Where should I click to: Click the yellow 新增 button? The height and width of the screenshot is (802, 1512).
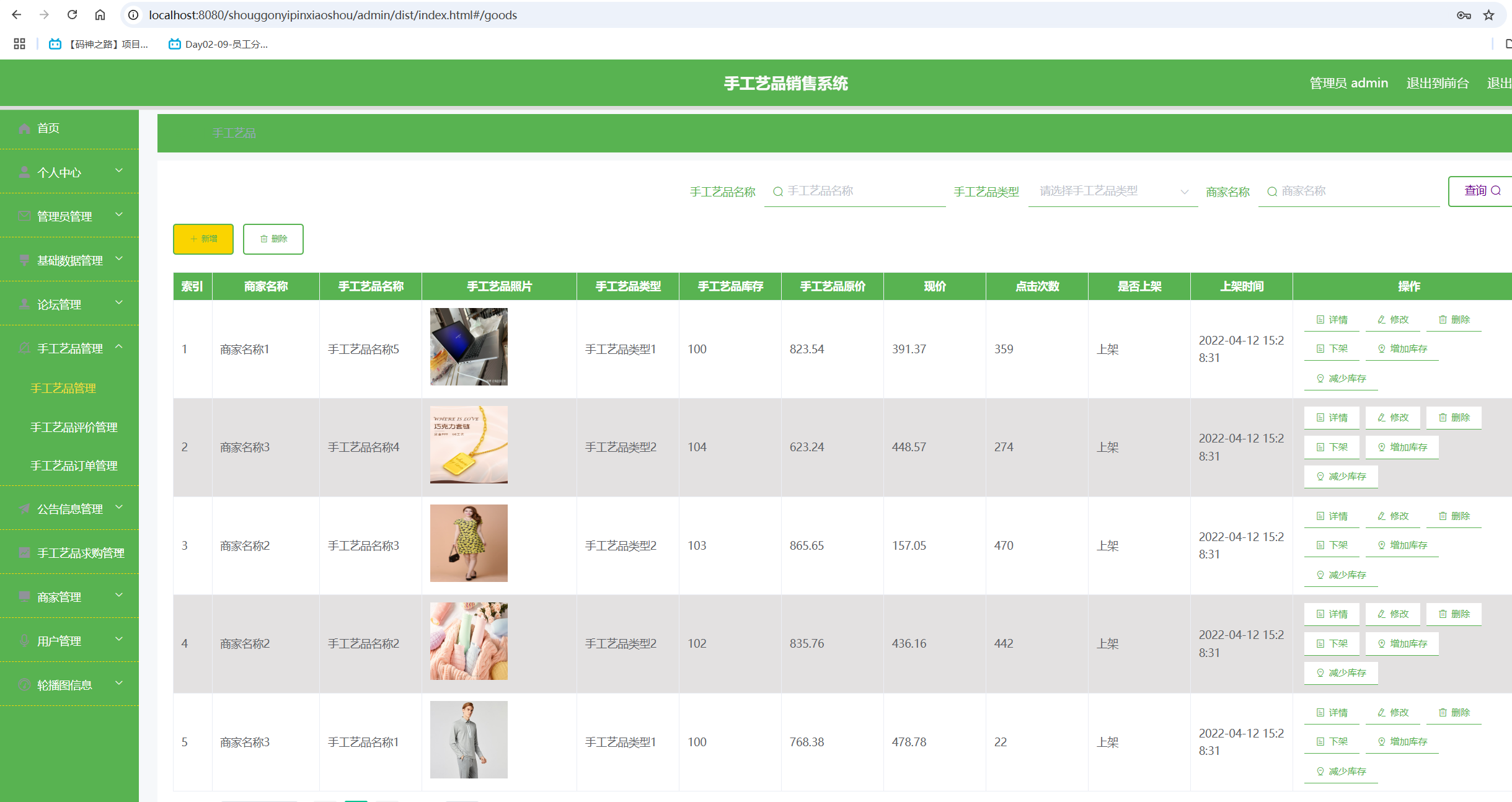[203, 239]
